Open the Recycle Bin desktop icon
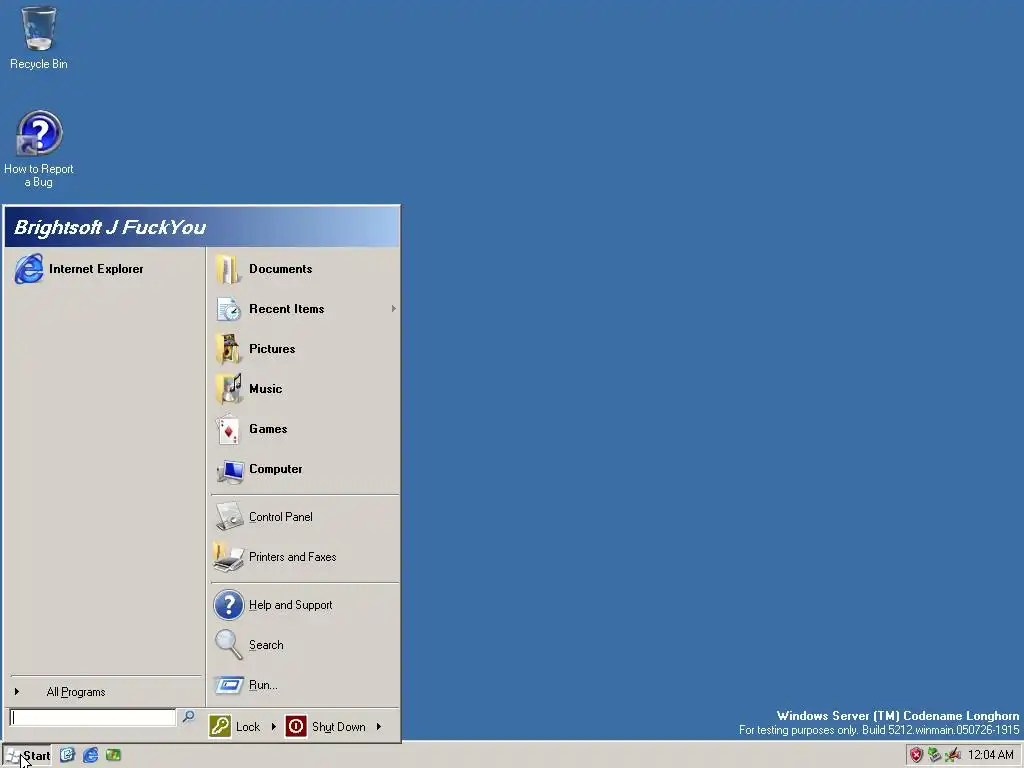 pos(39,38)
